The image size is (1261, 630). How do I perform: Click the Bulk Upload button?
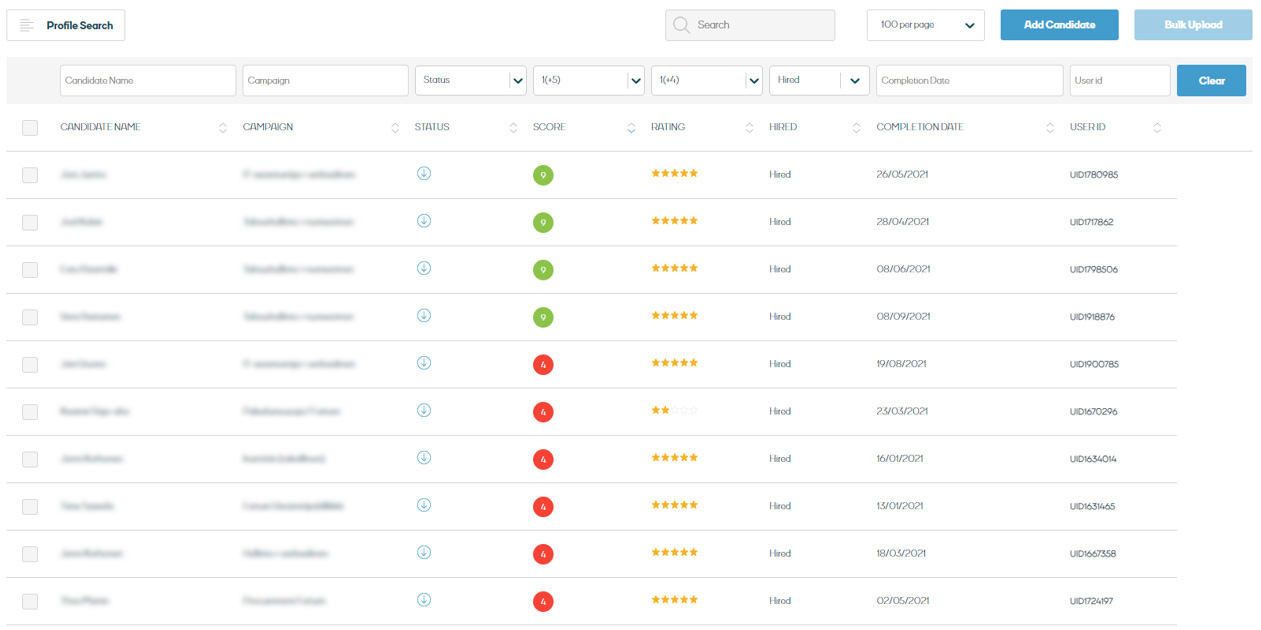(x=1193, y=25)
